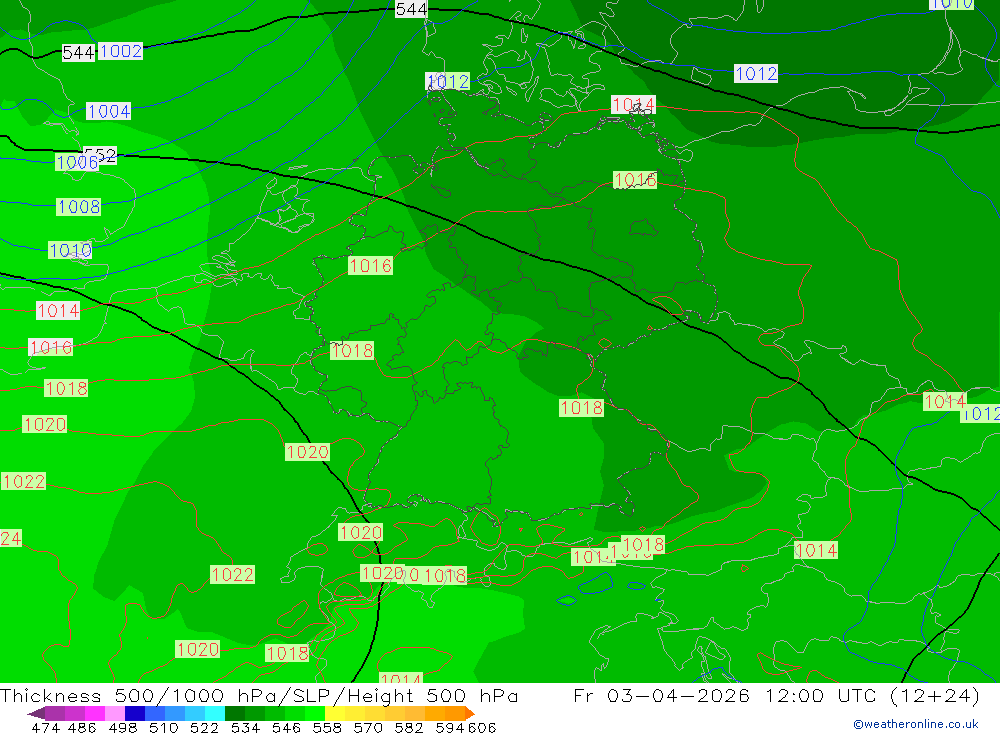Click legend value '534'
The width and height of the screenshot is (1000, 733).
coord(246,727)
